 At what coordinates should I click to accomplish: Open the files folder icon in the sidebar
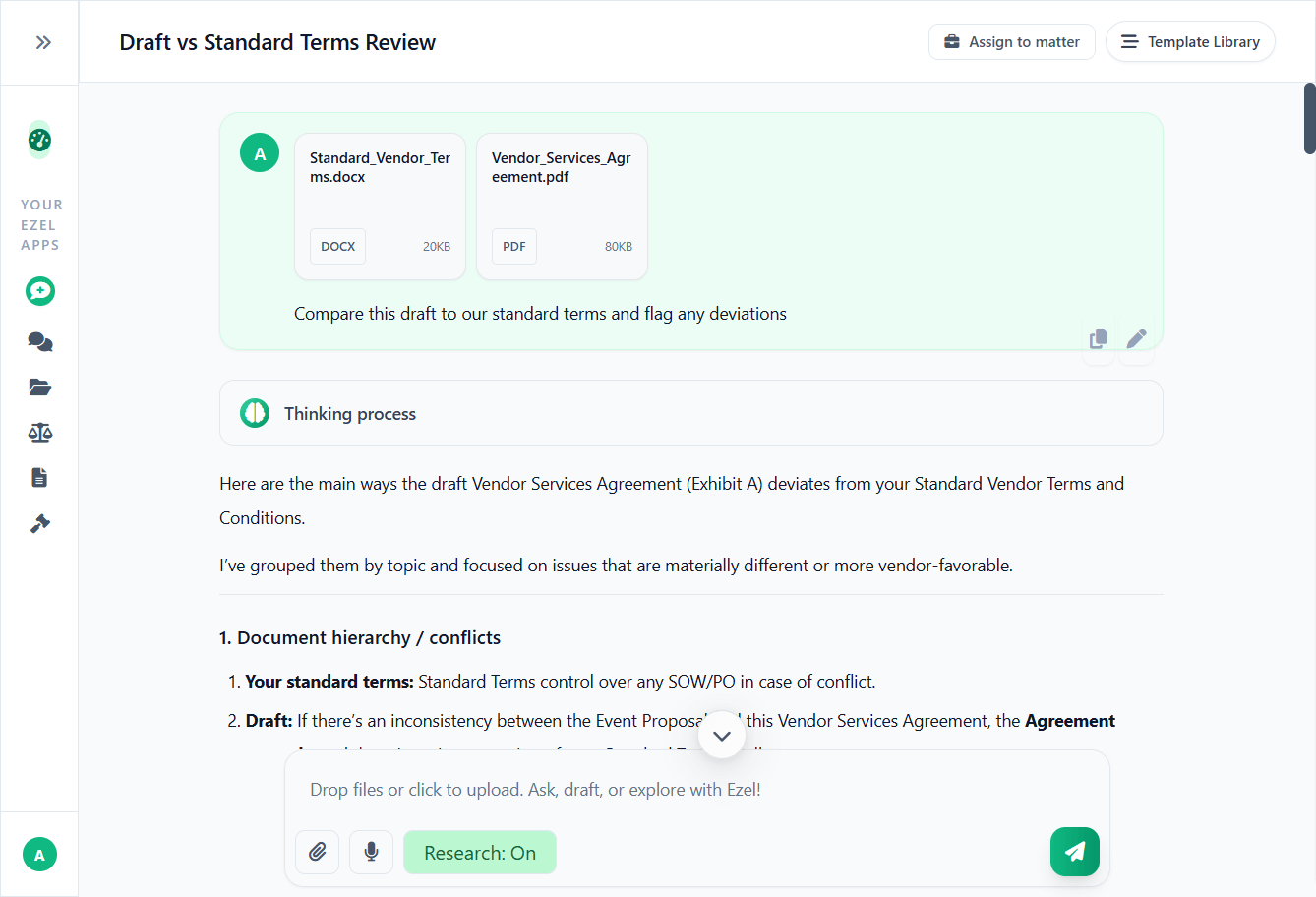(x=39, y=387)
